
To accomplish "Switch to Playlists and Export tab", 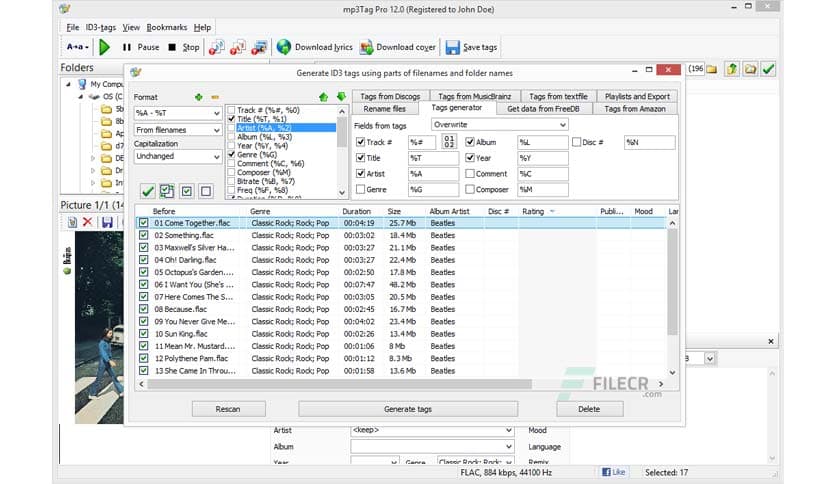I will click(x=637, y=96).
